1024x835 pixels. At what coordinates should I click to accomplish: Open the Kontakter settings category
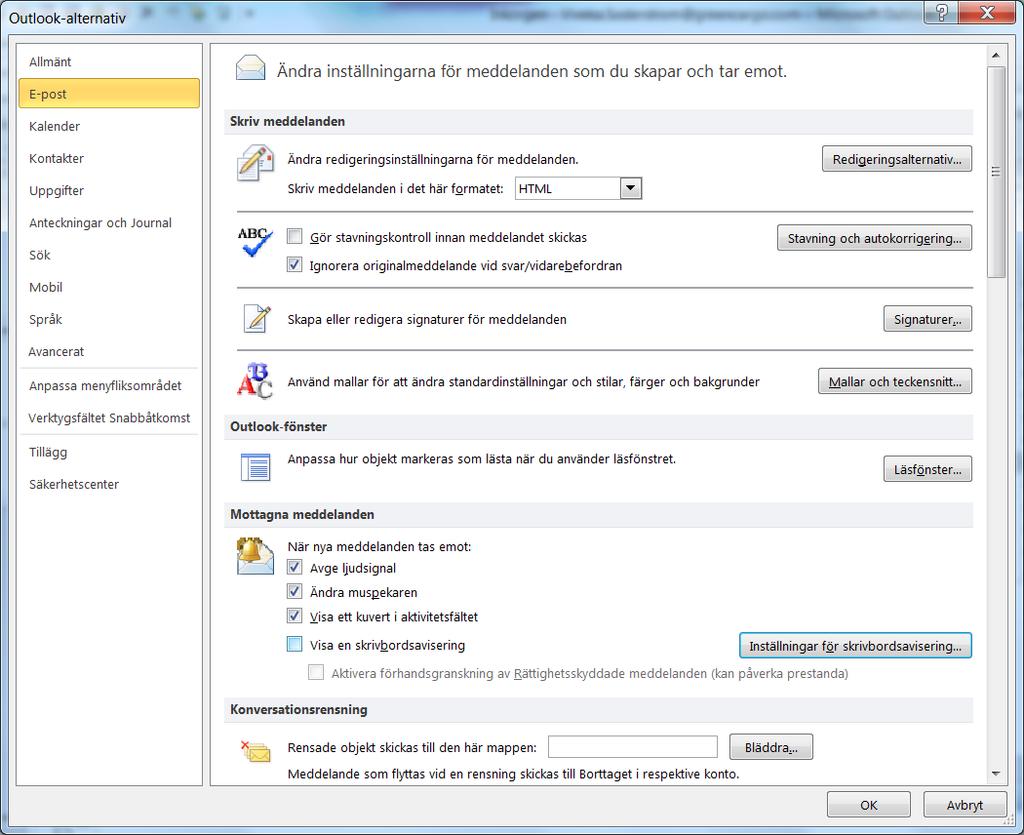(109, 158)
